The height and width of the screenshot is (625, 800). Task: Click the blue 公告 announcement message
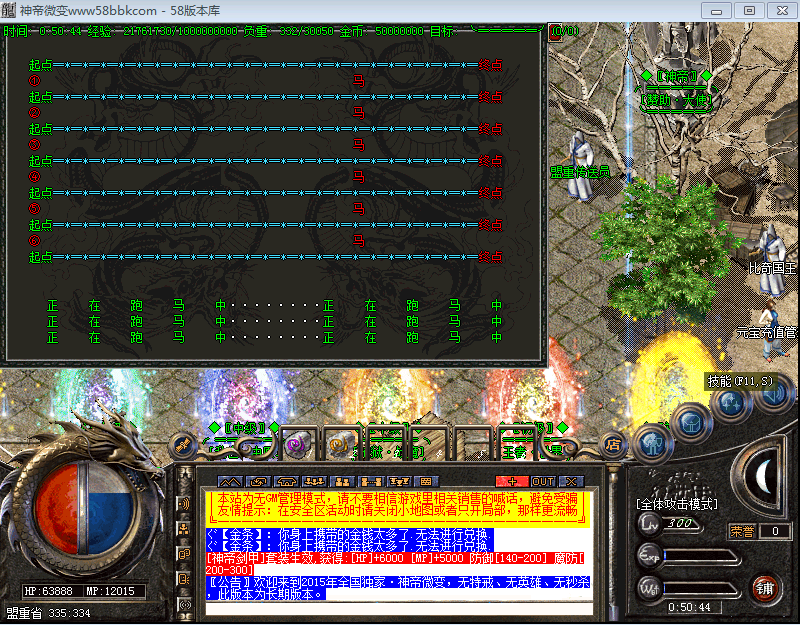point(398,588)
